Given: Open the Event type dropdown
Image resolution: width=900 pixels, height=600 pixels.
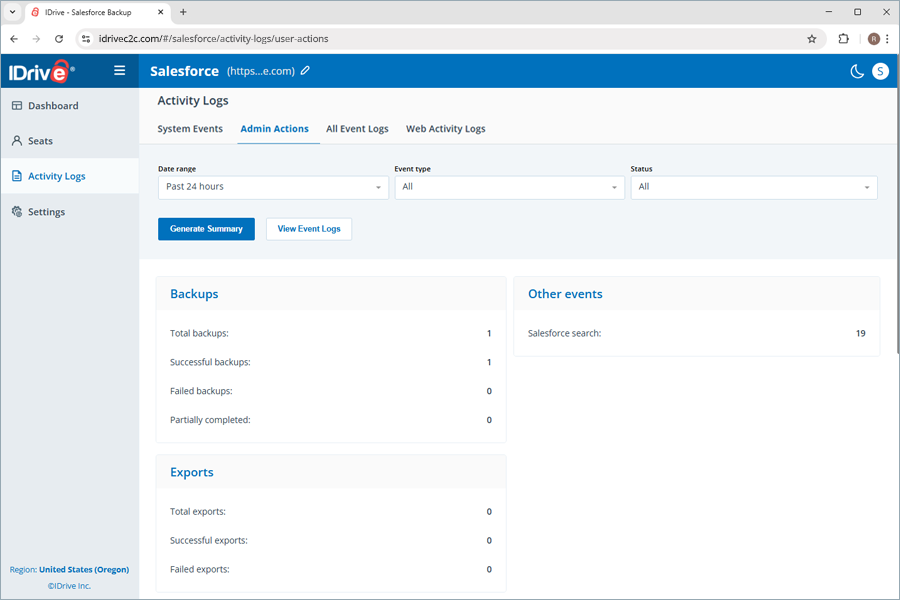Looking at the screenshot, I should 509,187.
